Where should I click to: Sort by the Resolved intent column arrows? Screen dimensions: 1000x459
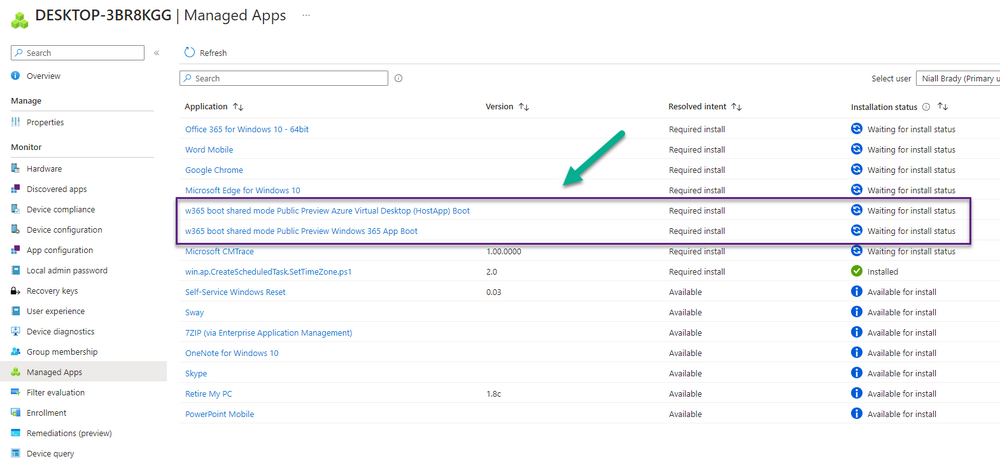pyautogui.click(x=736, y=107)
